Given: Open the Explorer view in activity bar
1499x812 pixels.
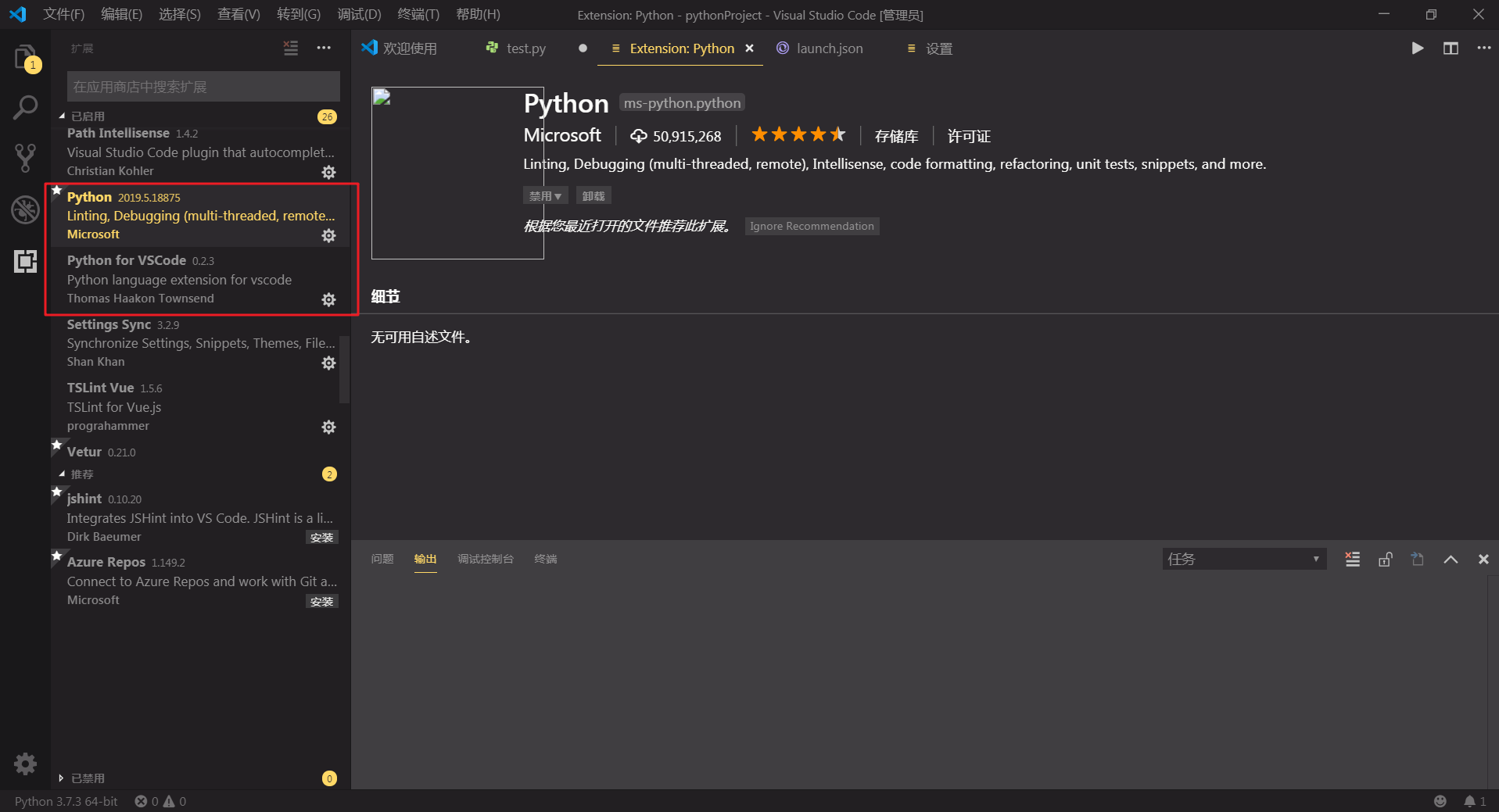Looking at the screenshot, I should 25,57.
